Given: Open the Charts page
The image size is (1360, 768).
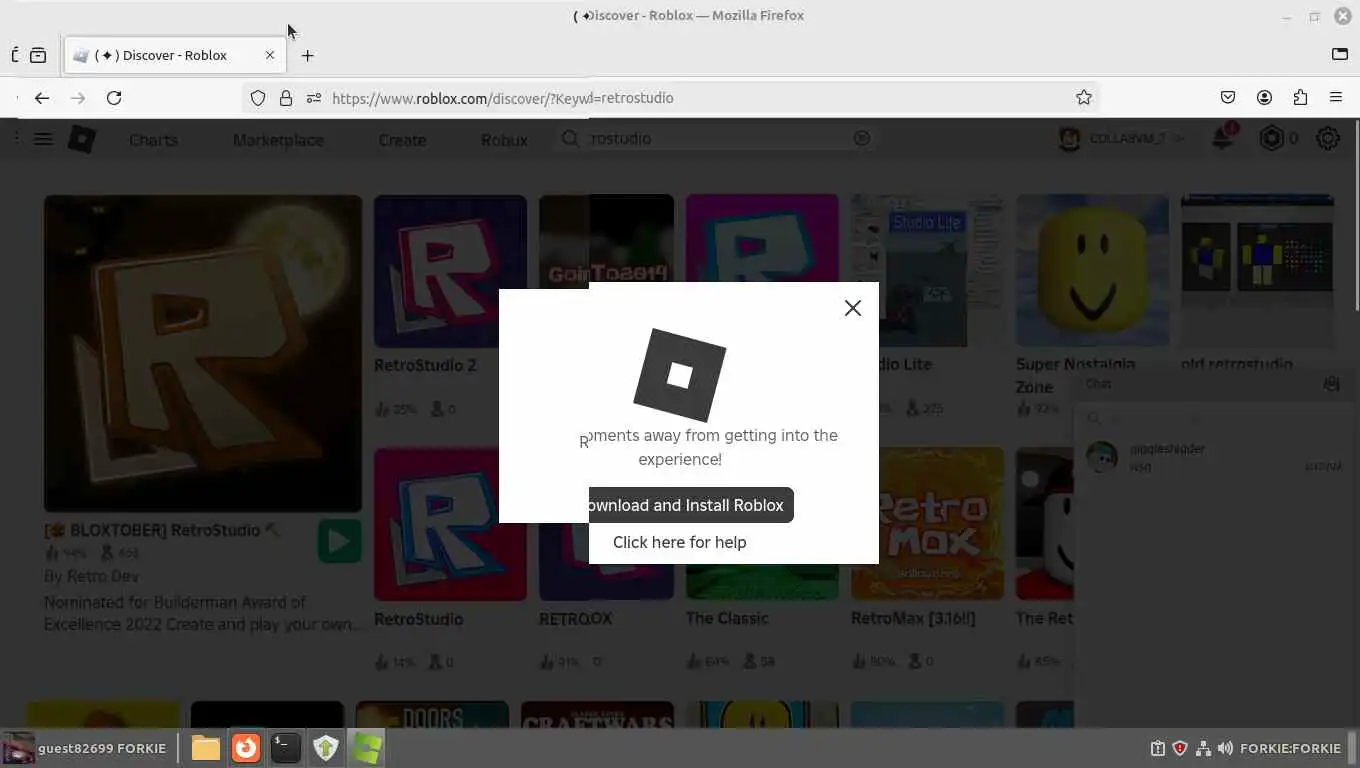Looking at the screenshot, I should coord(153,140).
